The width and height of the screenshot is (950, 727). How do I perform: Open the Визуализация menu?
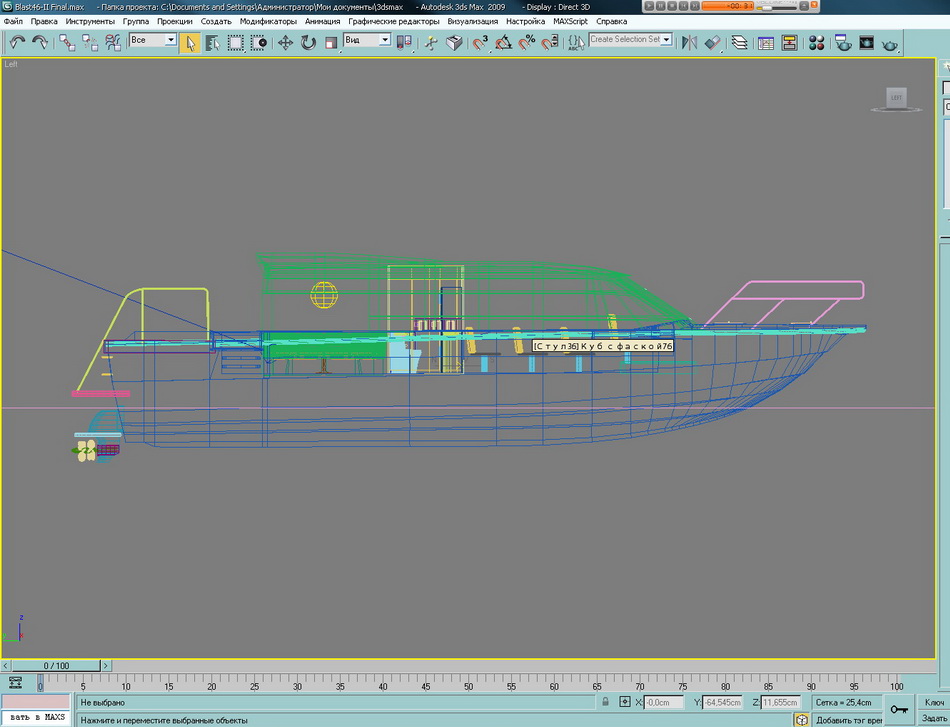coord(473,21)
